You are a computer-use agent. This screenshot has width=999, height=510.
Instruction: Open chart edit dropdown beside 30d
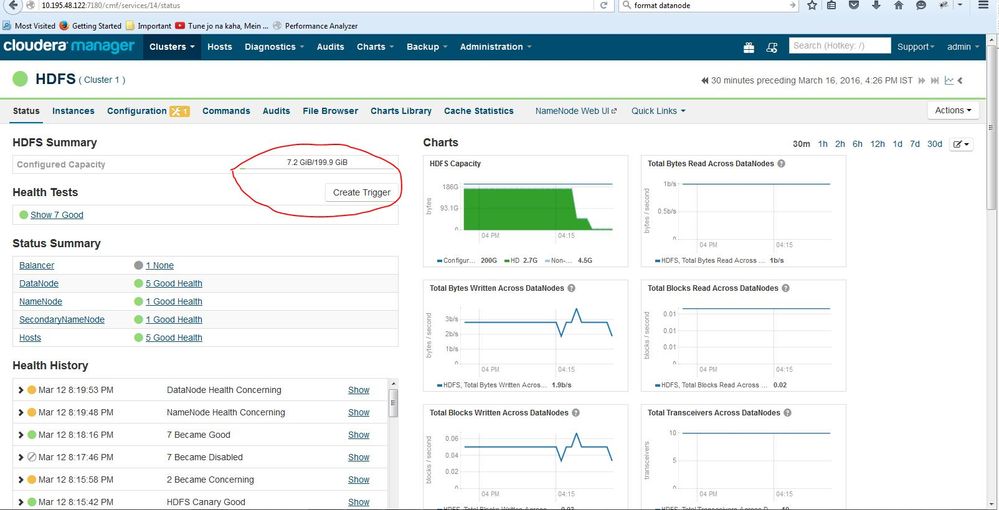[x=961, y=145]
